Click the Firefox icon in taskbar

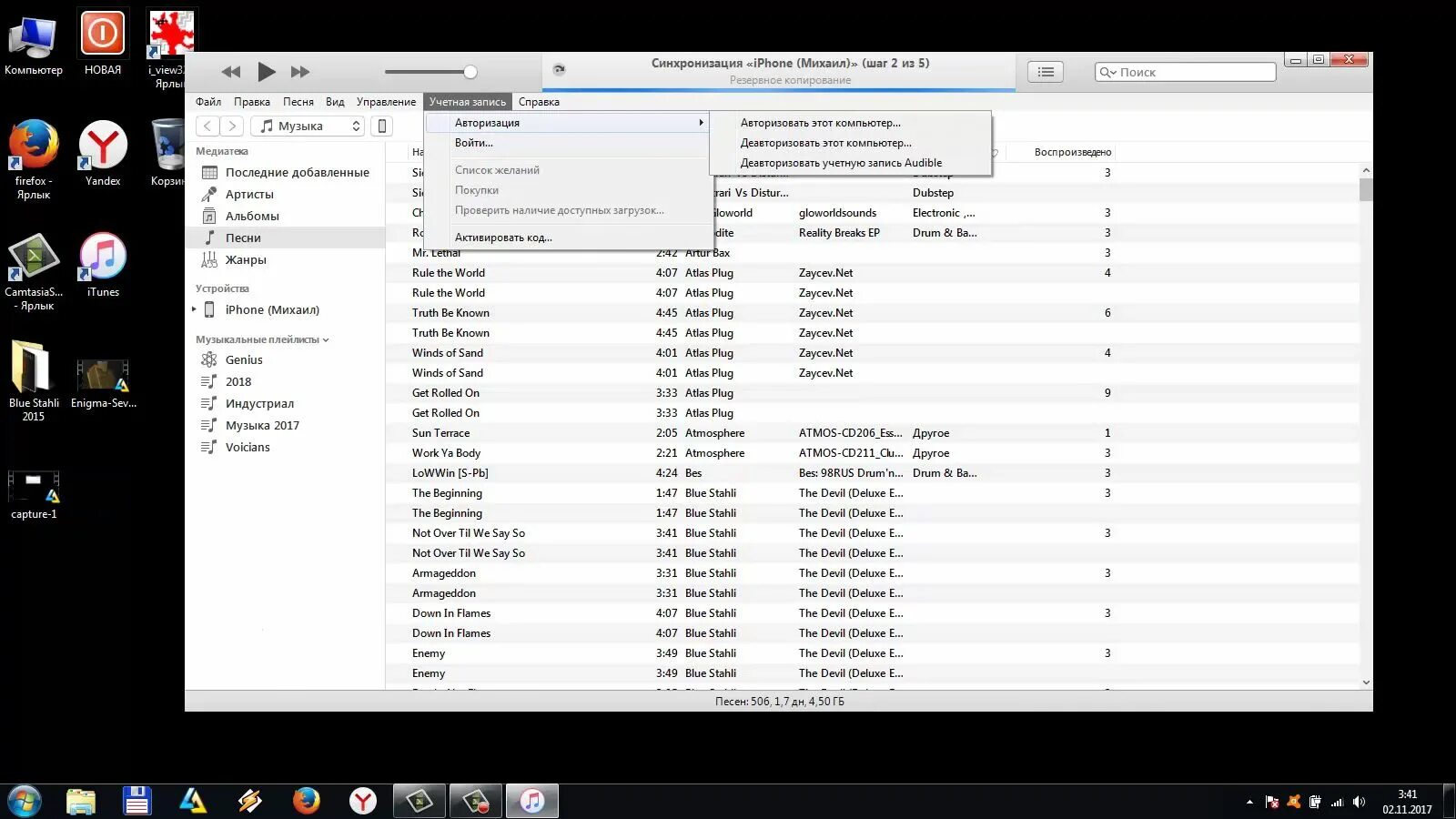tap(307, 801)
